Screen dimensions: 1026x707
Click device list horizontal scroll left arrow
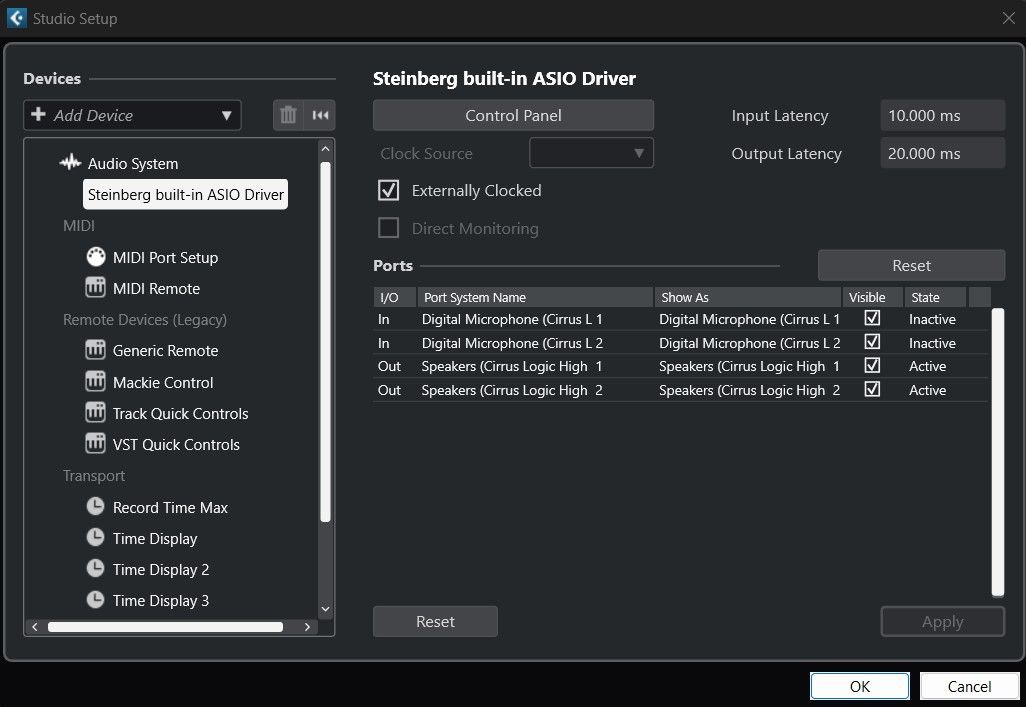tap(35, 626)
